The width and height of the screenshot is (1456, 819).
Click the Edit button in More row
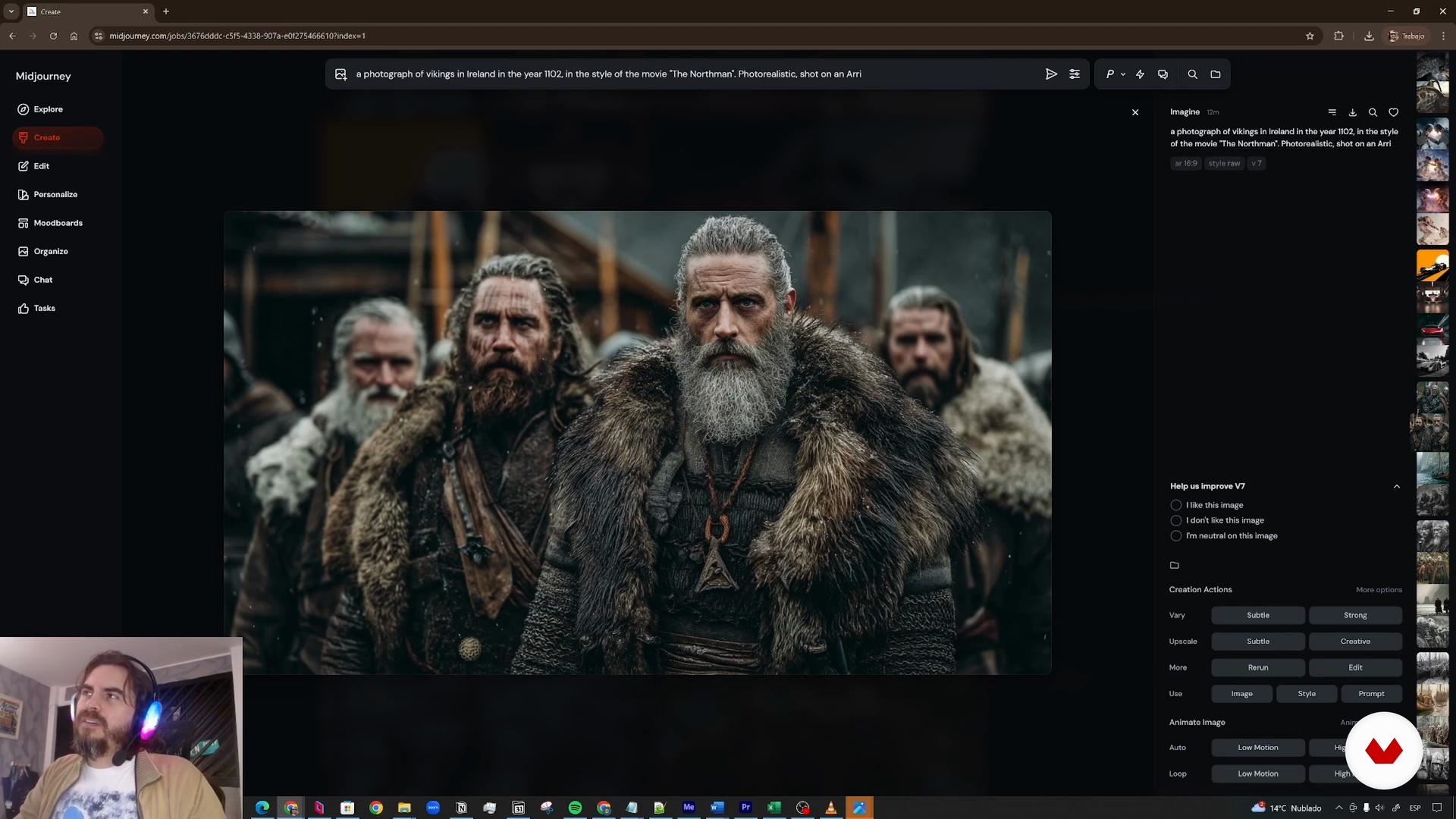(1355, 668)
